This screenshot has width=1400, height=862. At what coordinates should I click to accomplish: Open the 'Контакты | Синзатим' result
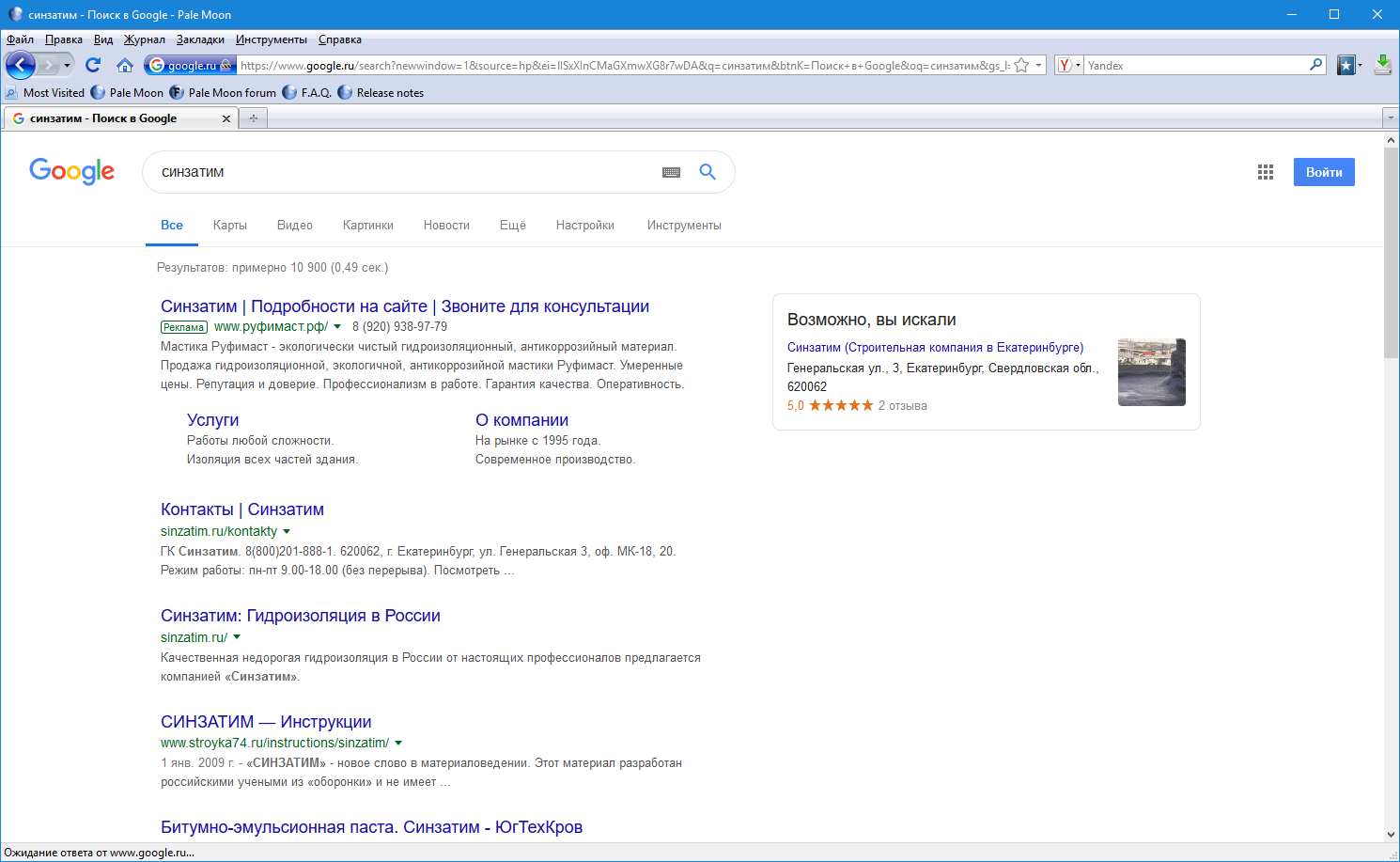[x=242, y=509]
